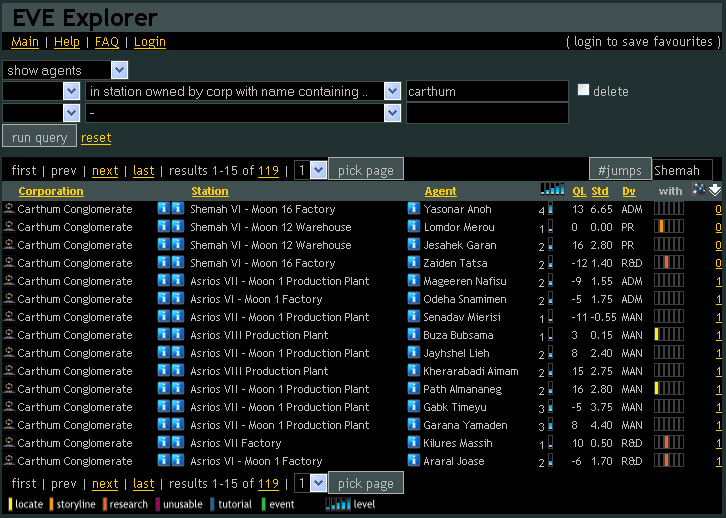Viewport: 726px width, 518px height.
Task: Click the map icon in table header
Action: pyautogui.click(x=699, y=189)
